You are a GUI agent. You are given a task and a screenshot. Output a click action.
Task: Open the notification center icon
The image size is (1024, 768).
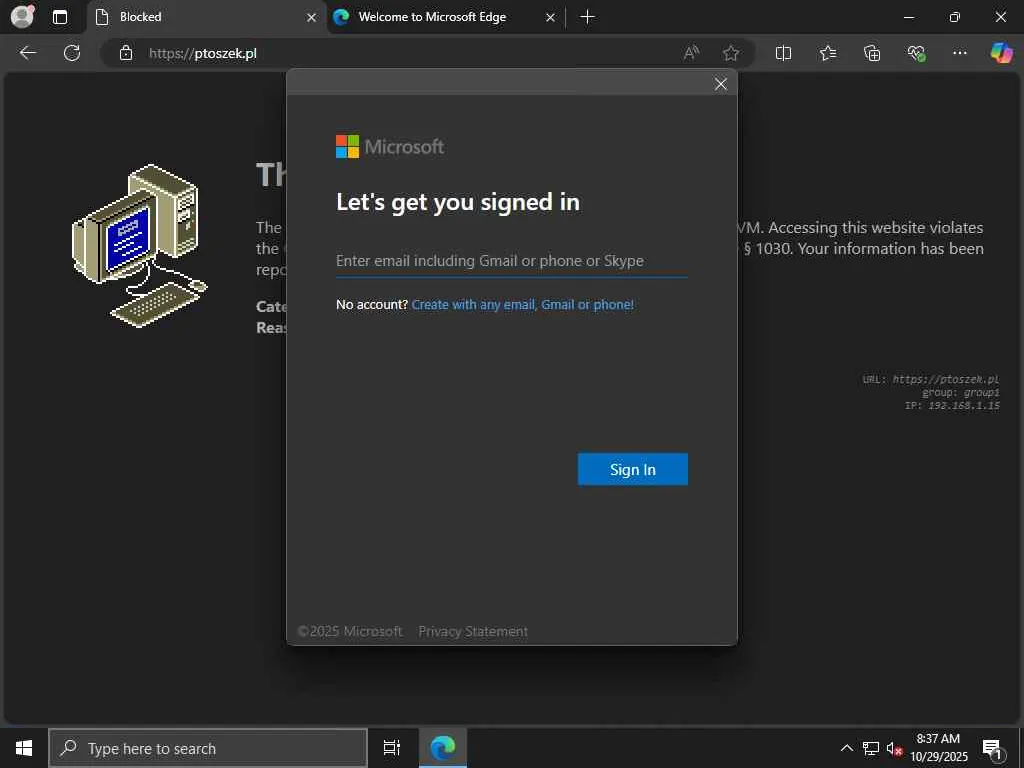tap(992, 748)
